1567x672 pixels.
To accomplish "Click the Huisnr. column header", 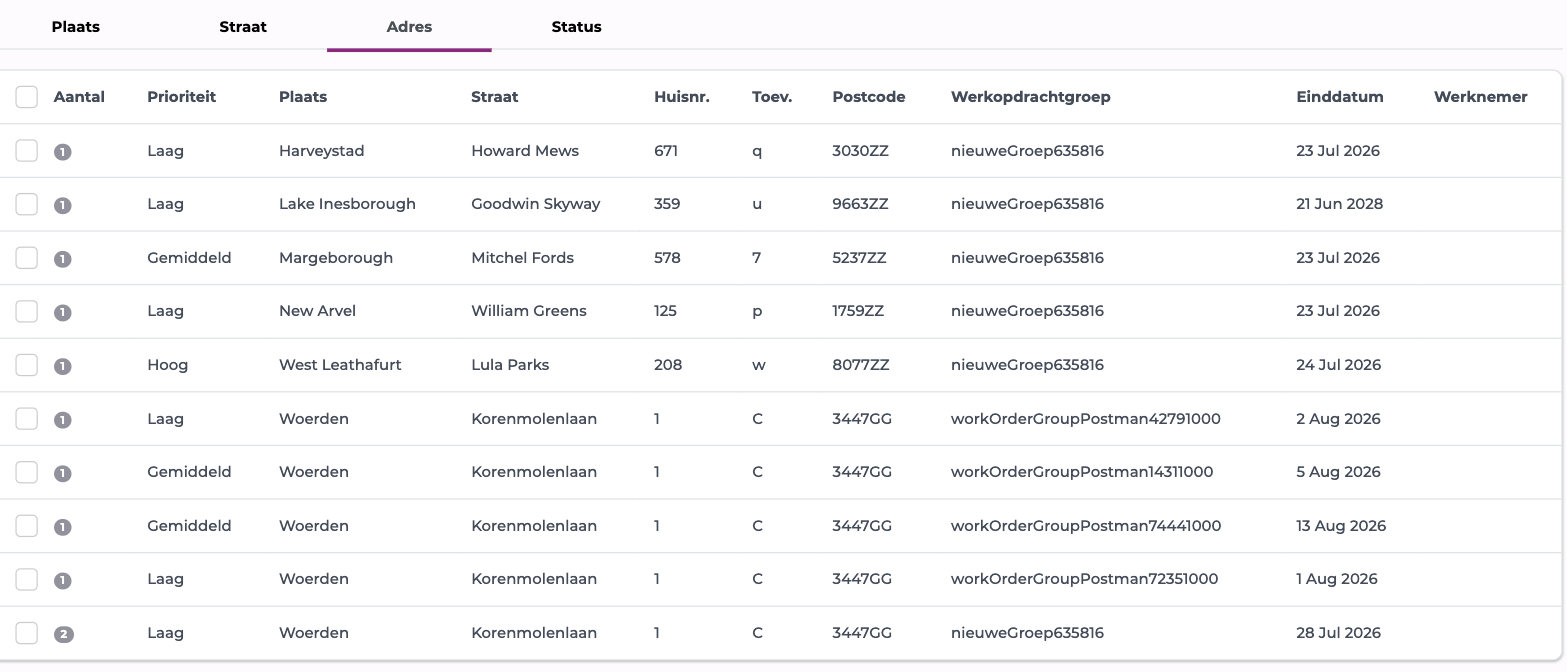I will click(682, 97).
